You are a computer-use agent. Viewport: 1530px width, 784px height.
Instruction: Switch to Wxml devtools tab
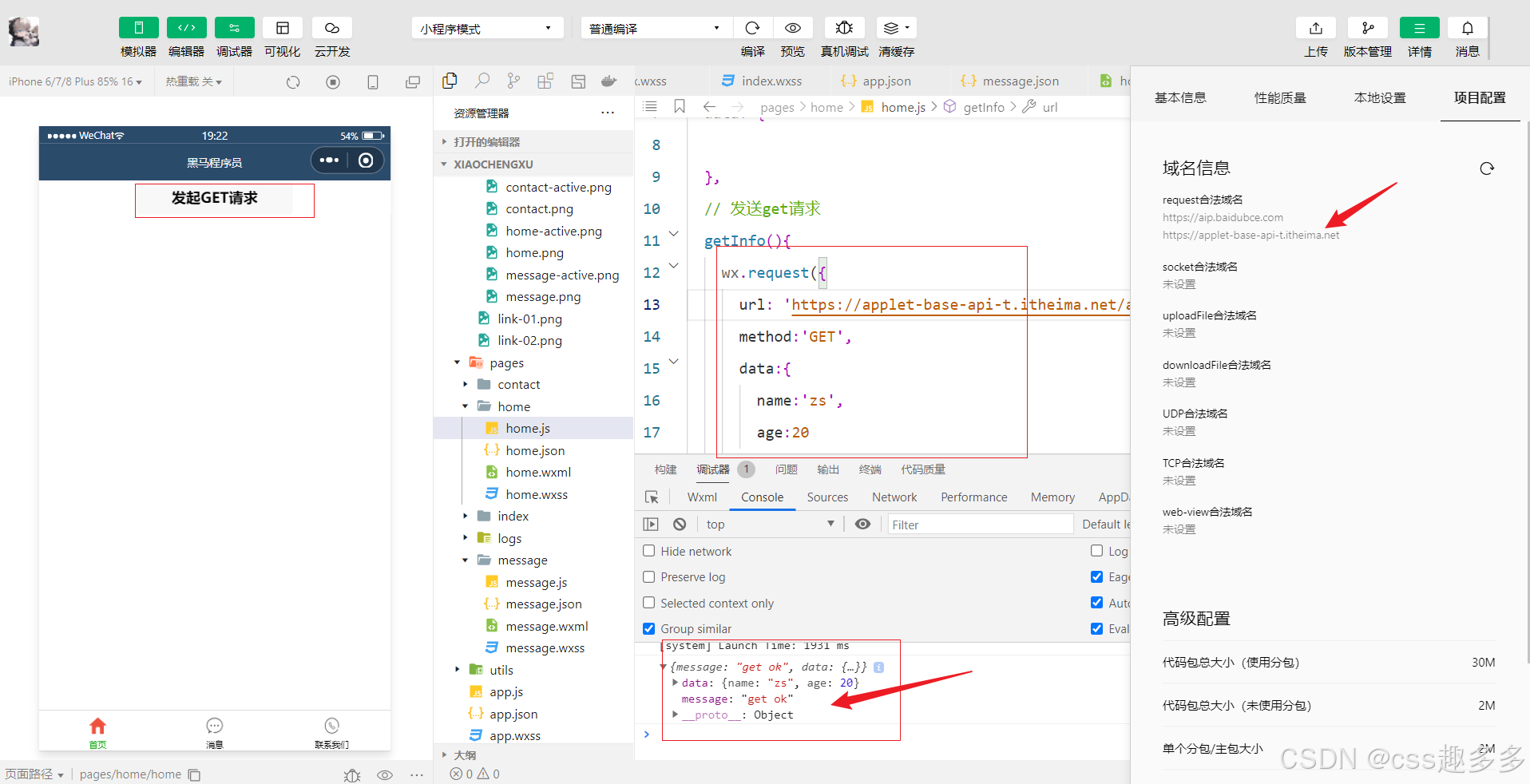tap(702, 497)
